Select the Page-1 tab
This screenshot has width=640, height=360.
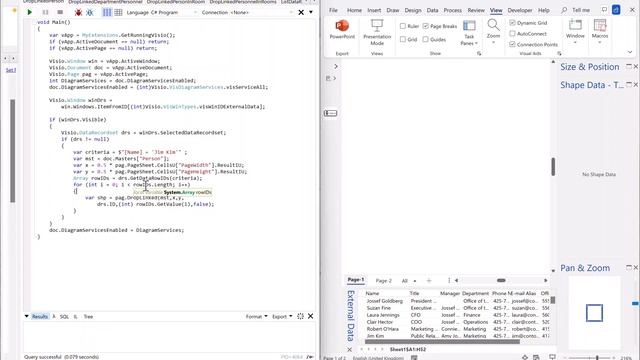356,280
